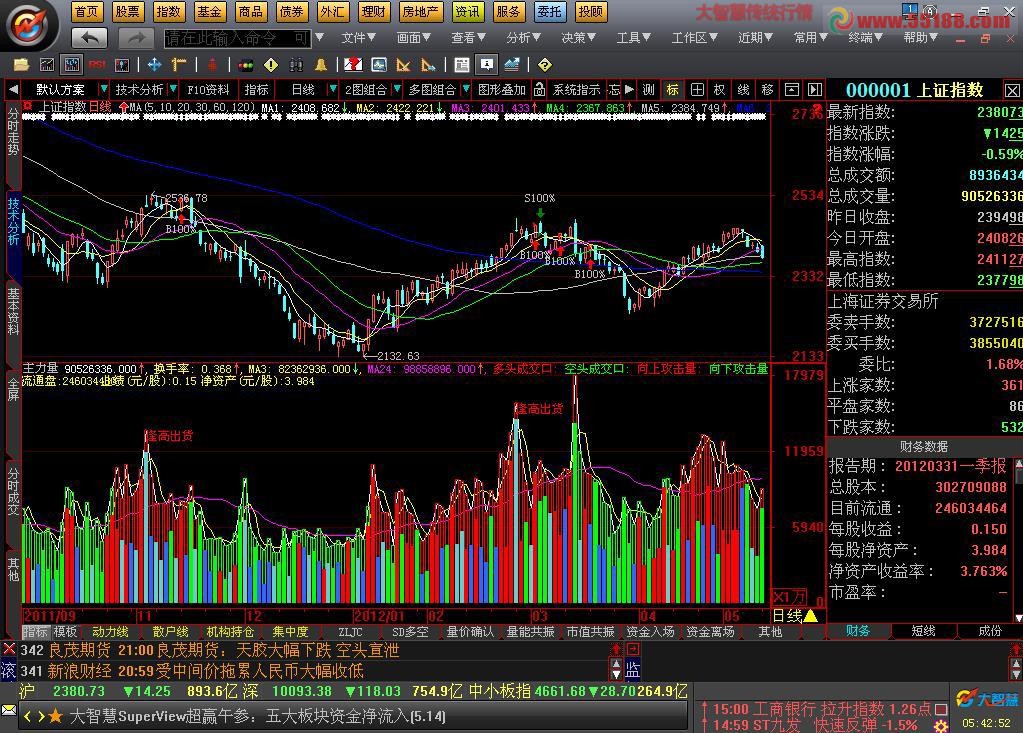Expand the command input box dropdown arrow
Screen dimensions: 1023x733
click(320, 38)
